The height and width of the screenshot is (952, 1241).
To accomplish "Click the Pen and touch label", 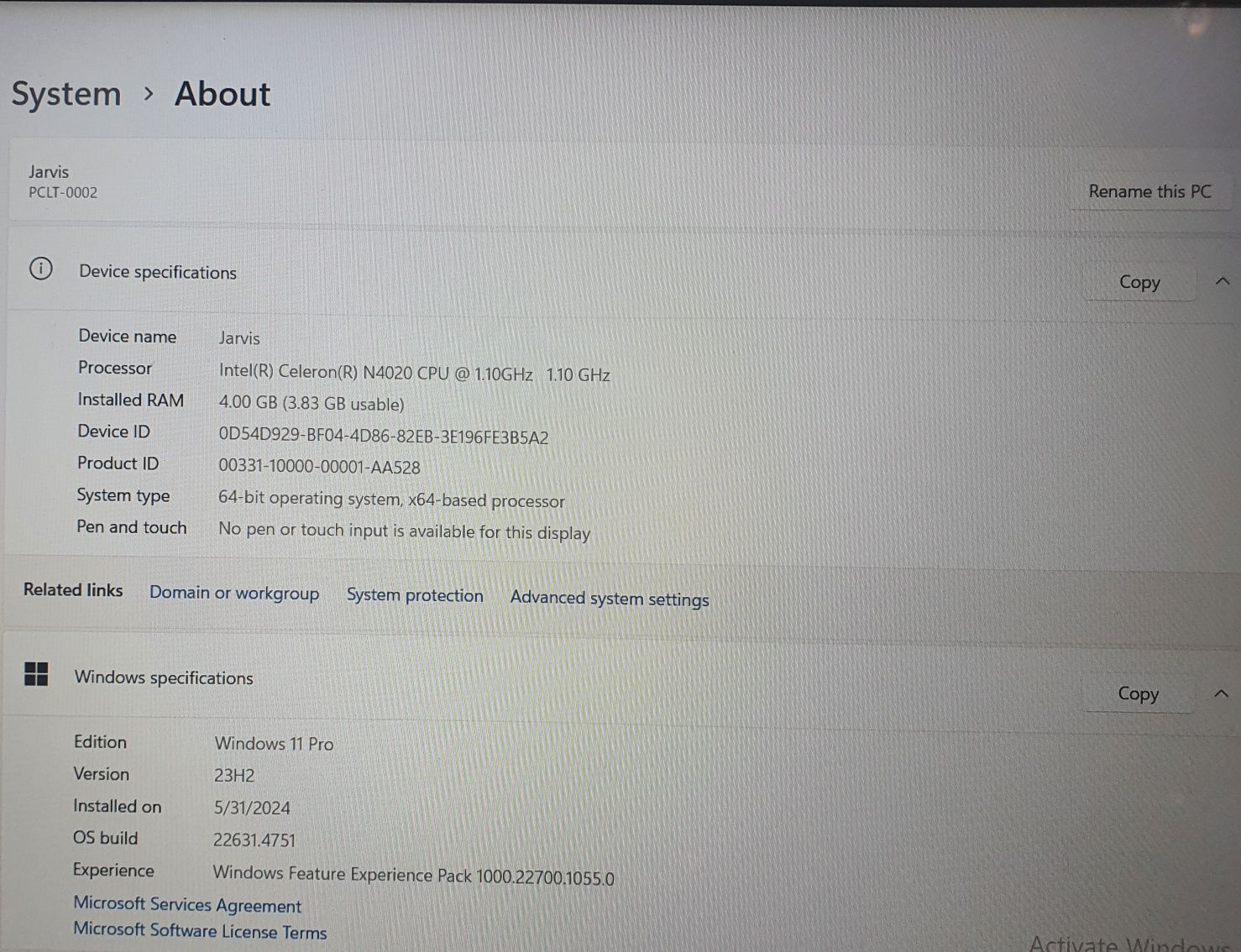I will point(132,527).
